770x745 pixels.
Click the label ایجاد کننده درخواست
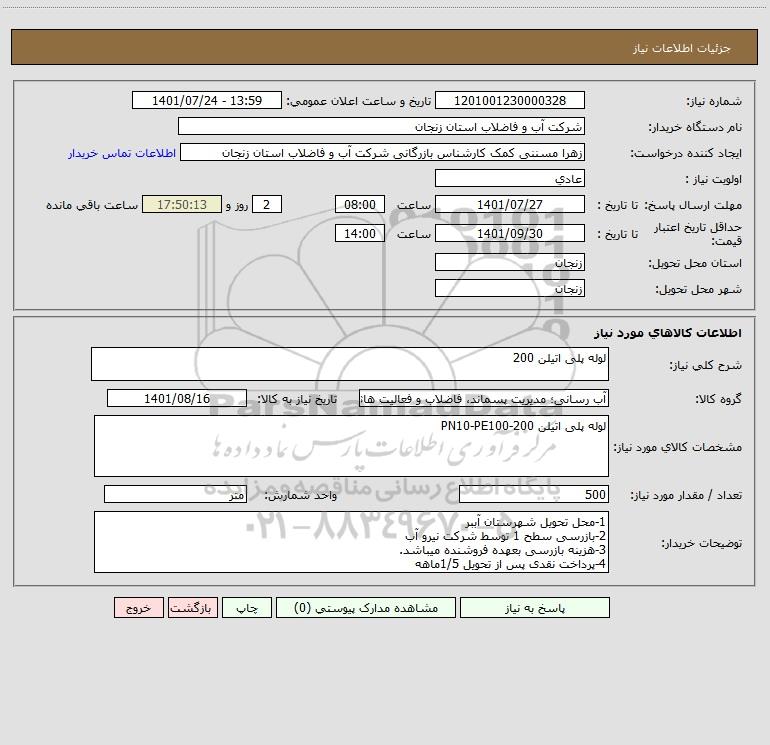[686, 154]
